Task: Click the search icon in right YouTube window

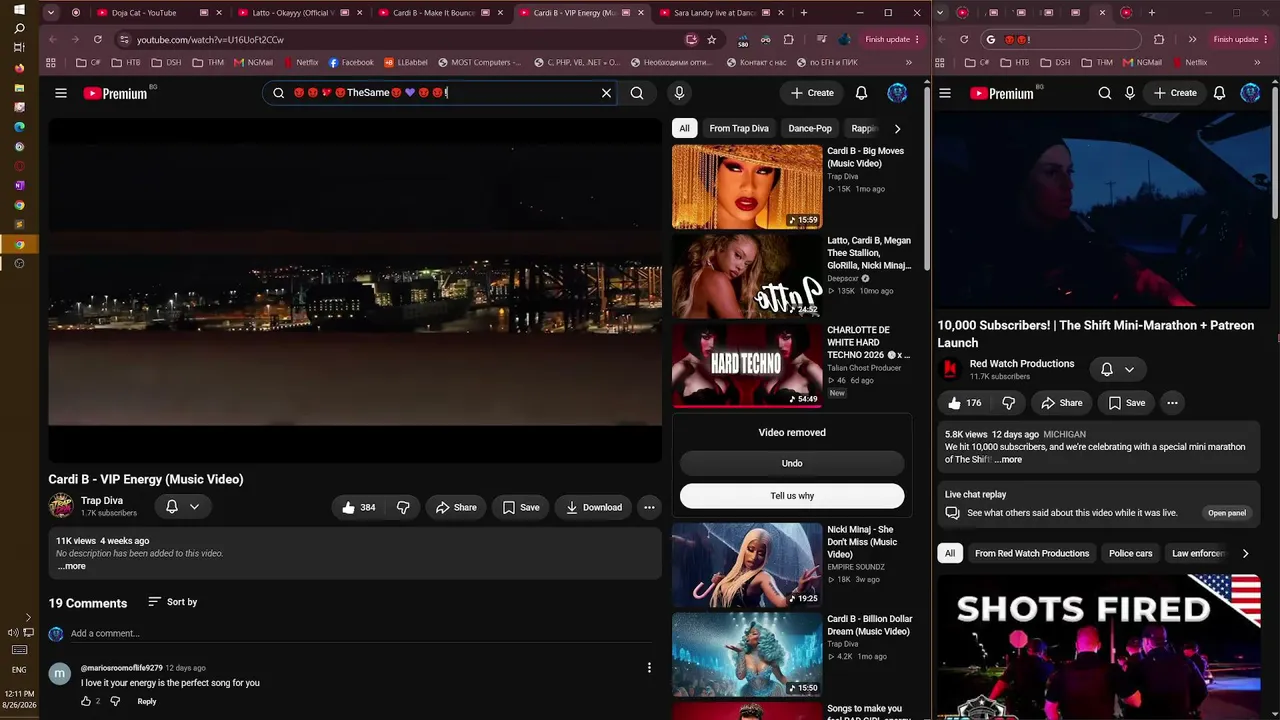Action: click(1105, 93)
